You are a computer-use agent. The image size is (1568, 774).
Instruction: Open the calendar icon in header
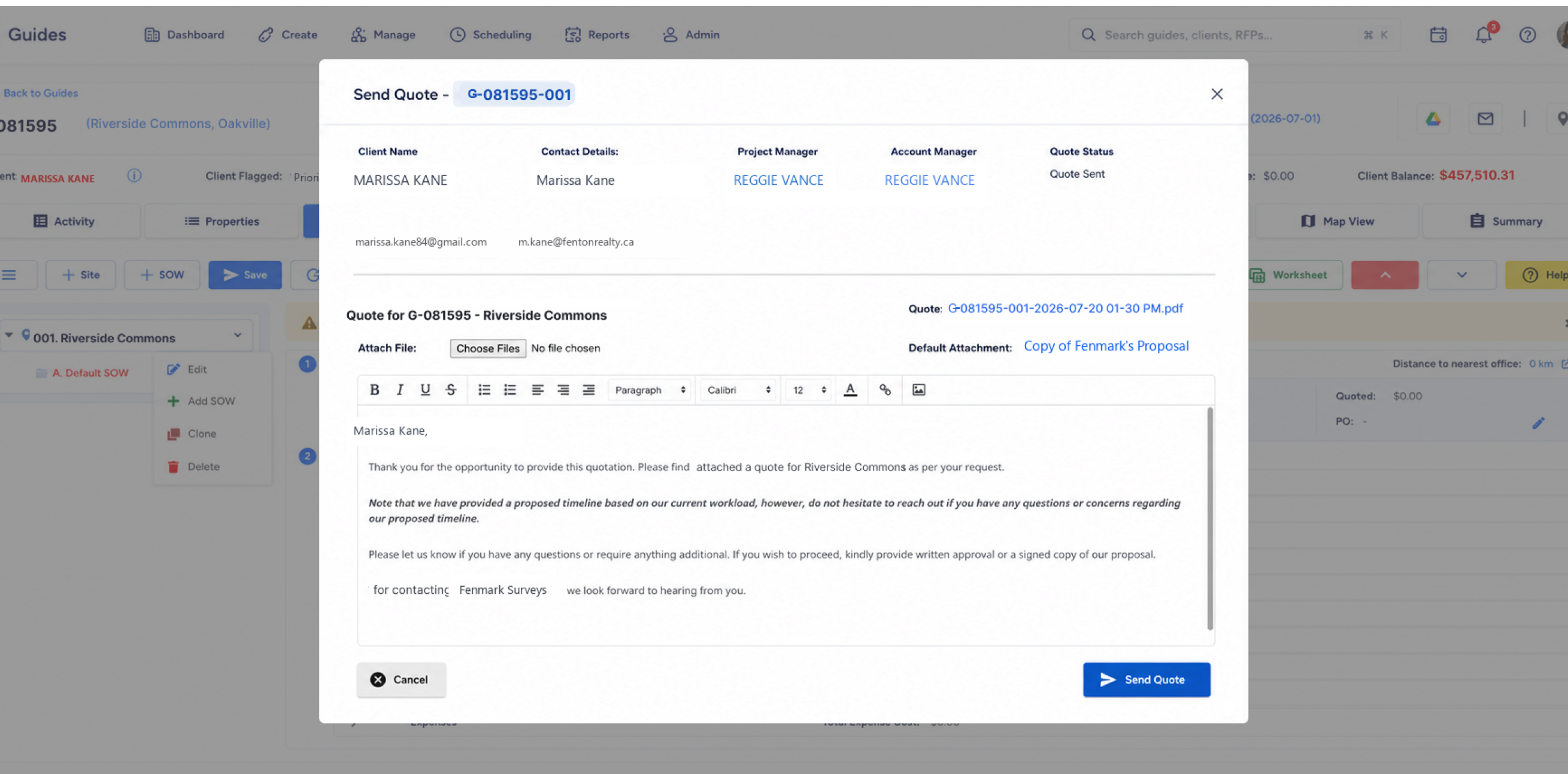[1438, 35]
